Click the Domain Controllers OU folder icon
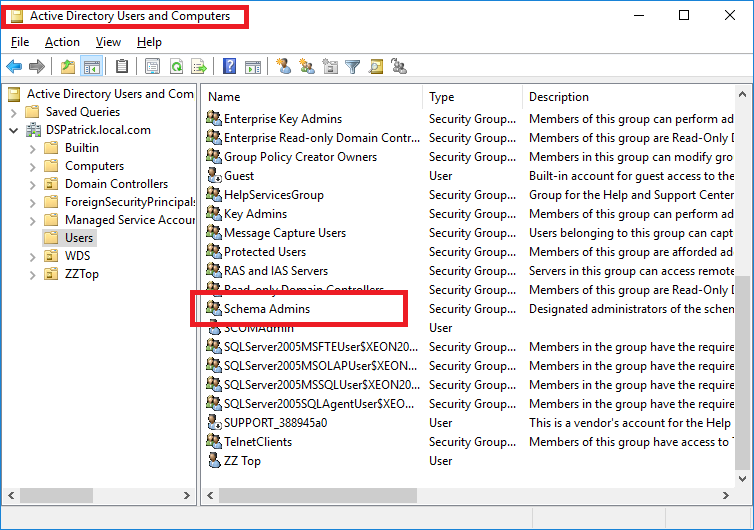This screenshot has width=754, height=530. 51,184
